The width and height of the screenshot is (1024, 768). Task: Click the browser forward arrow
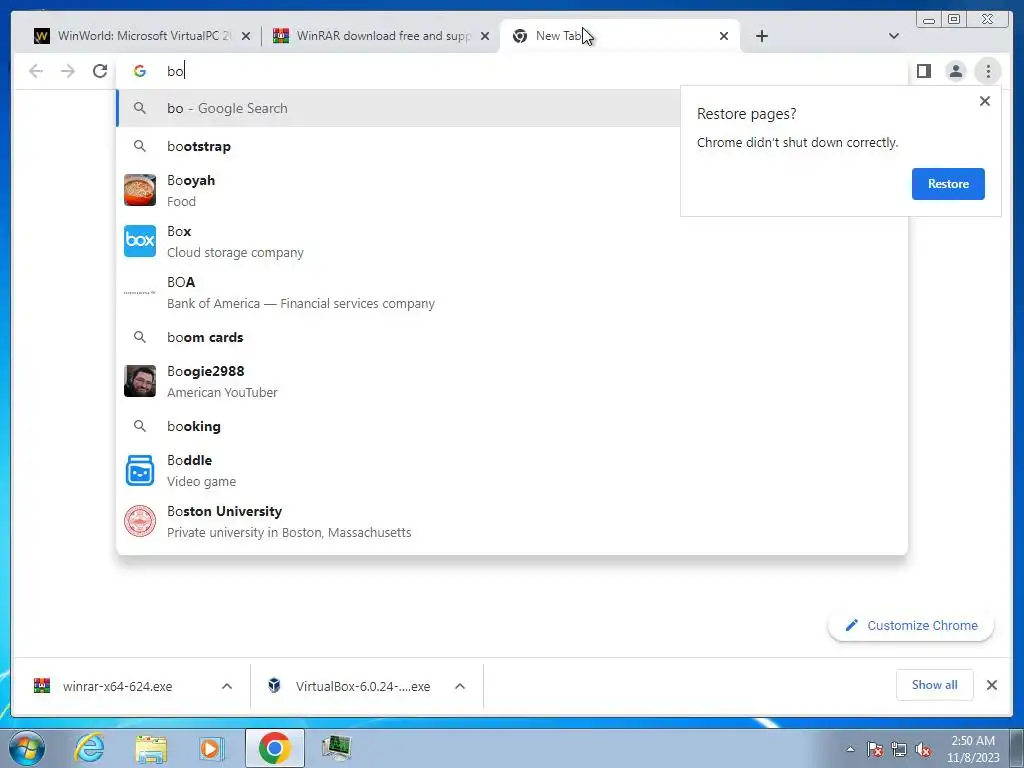coord(68,71)
